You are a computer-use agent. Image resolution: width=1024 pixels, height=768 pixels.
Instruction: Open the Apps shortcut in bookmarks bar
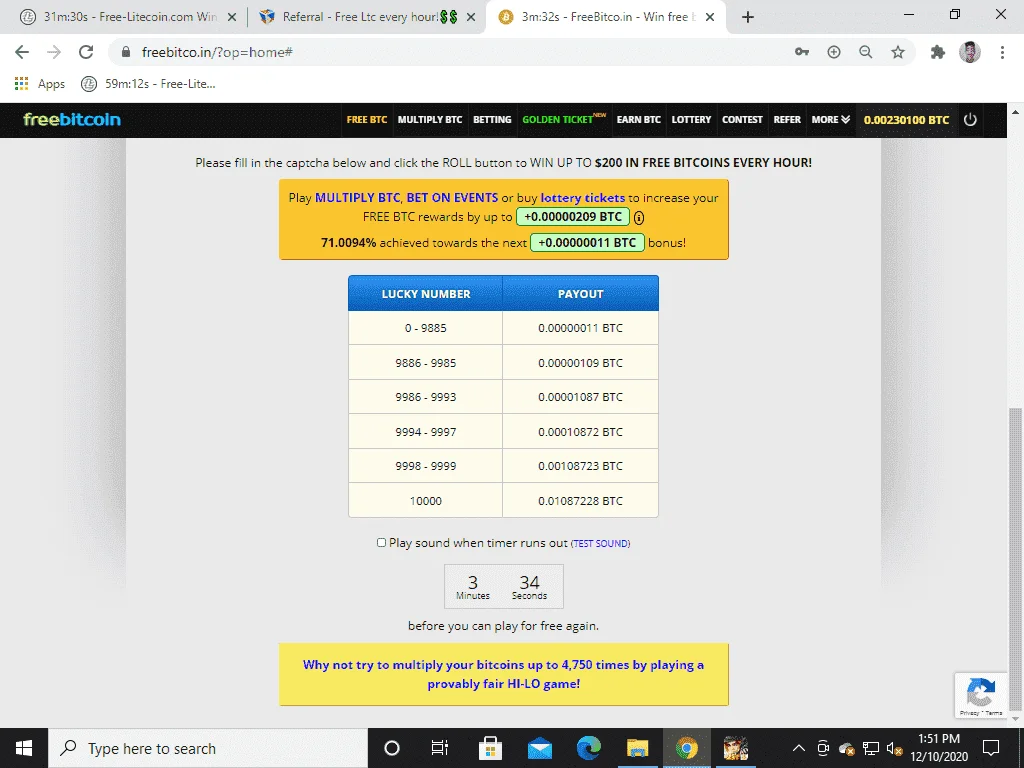click(40, 84)
